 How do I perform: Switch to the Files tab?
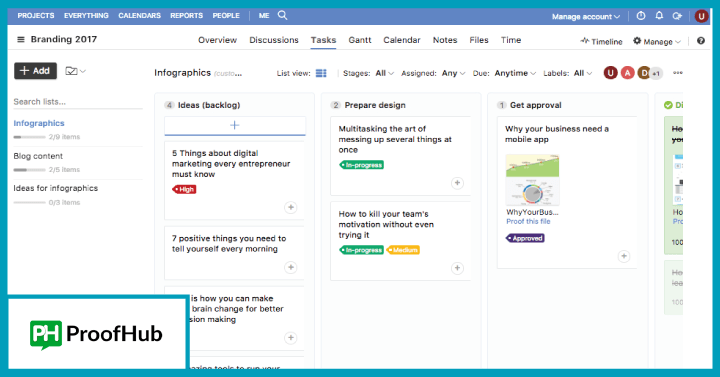click(479, 40)
